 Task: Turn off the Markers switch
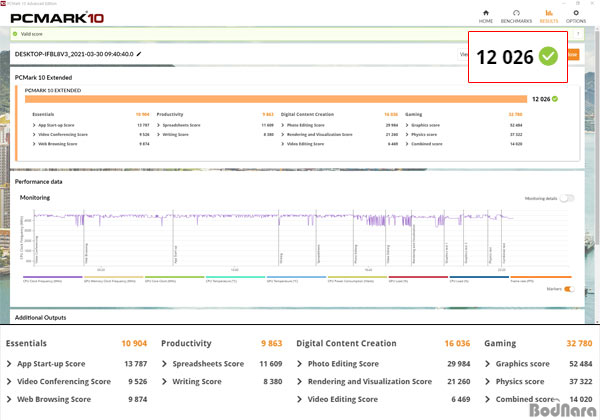point(569,289)
